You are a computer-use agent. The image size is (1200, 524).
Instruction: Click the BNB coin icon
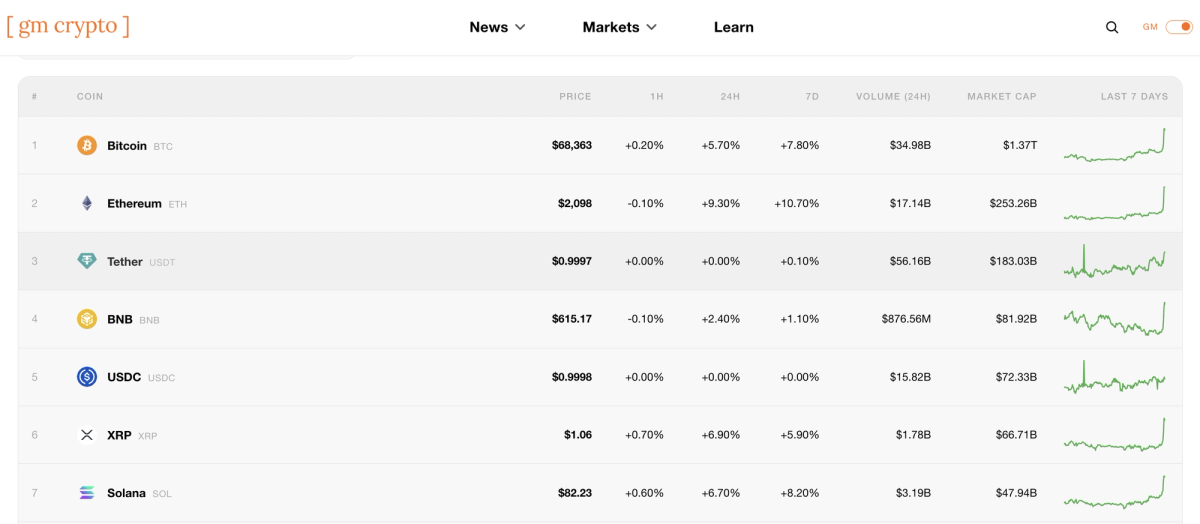coord(87,319)
